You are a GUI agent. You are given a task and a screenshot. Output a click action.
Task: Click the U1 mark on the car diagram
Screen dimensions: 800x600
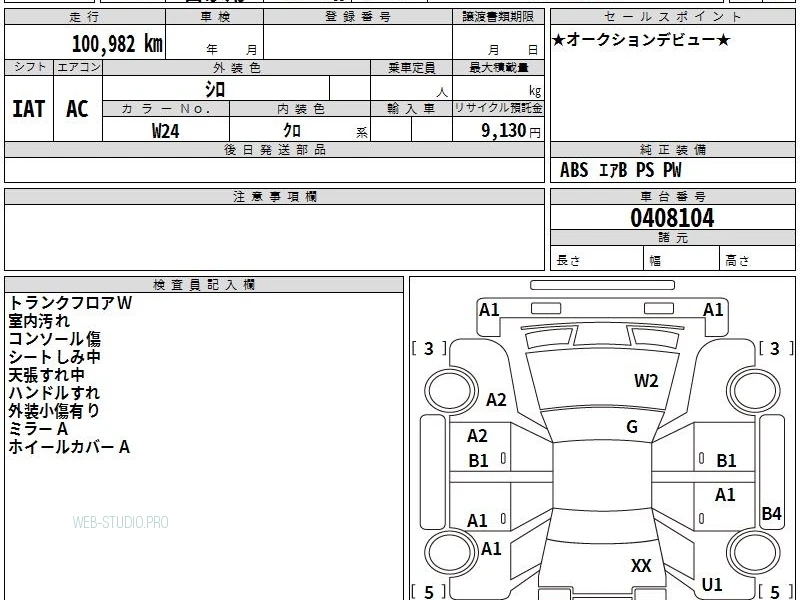(x=712, y=585)
